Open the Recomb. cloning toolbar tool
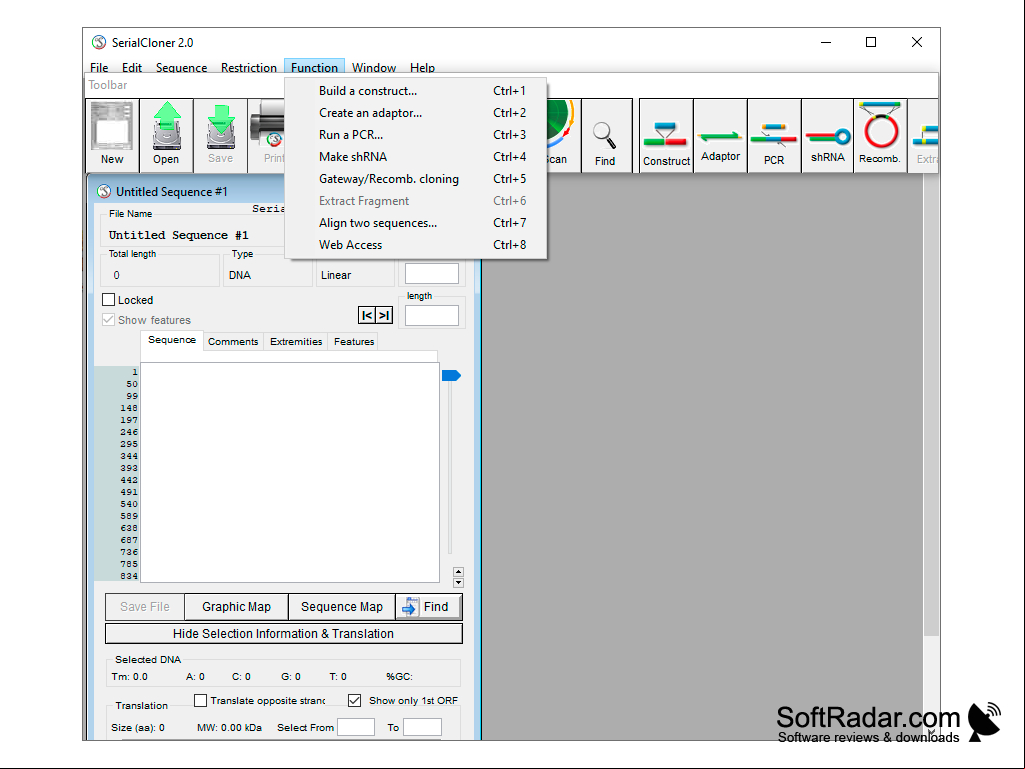This screenshot has width=1025, height=769. coord(880,135)
